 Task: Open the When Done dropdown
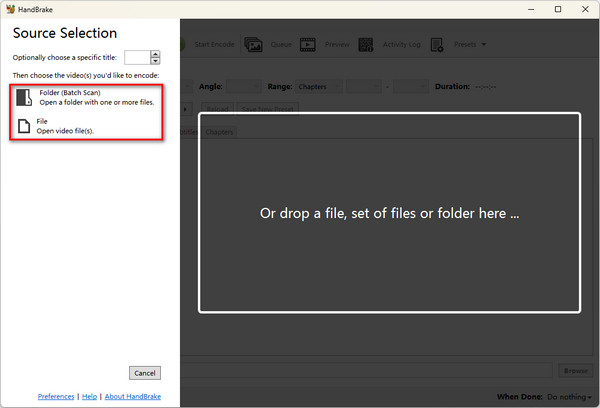click(x=569, y=397)
